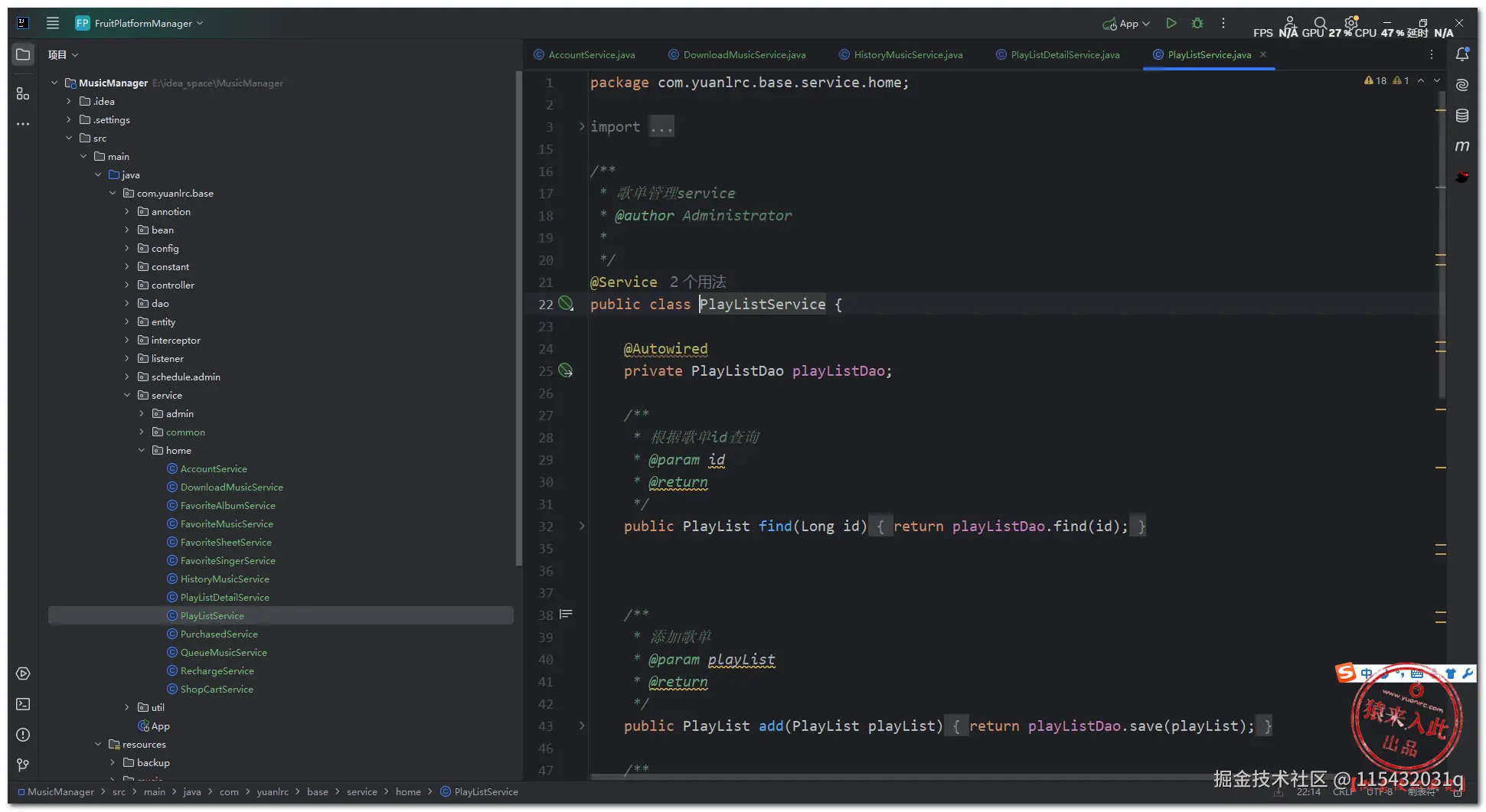Screen dimensions: 1486x812
Task: Jump to the previous highlighted problem
Action: [x=1421, y=80]
